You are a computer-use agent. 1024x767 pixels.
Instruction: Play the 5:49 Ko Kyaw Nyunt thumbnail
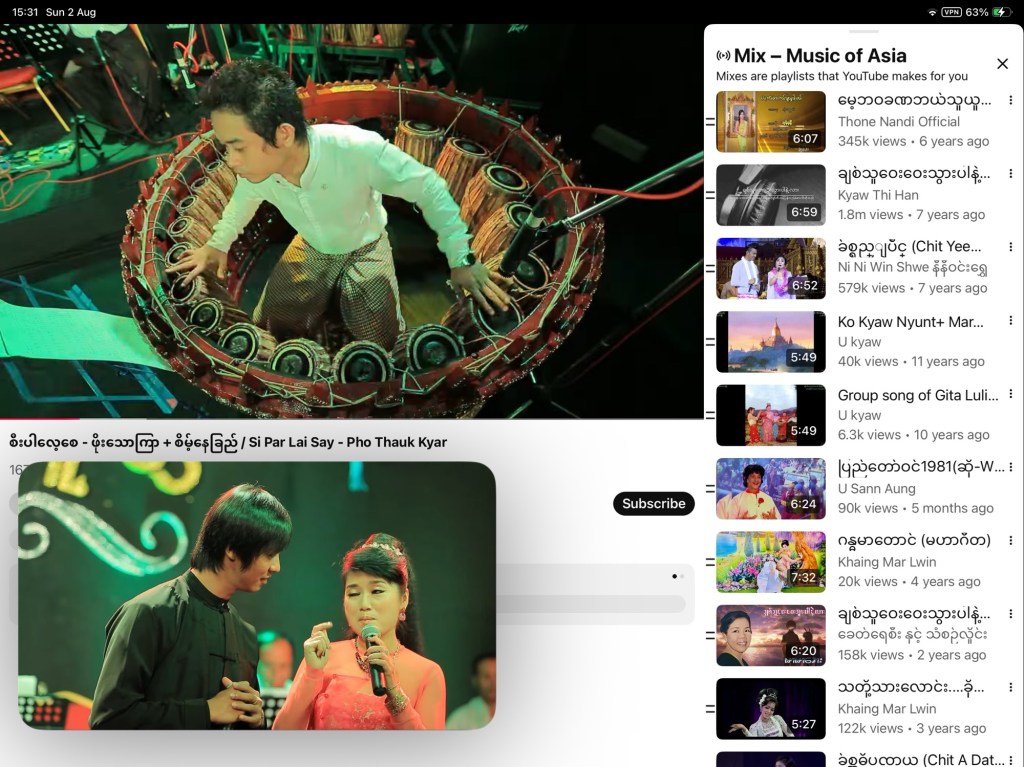pos(771,342)
